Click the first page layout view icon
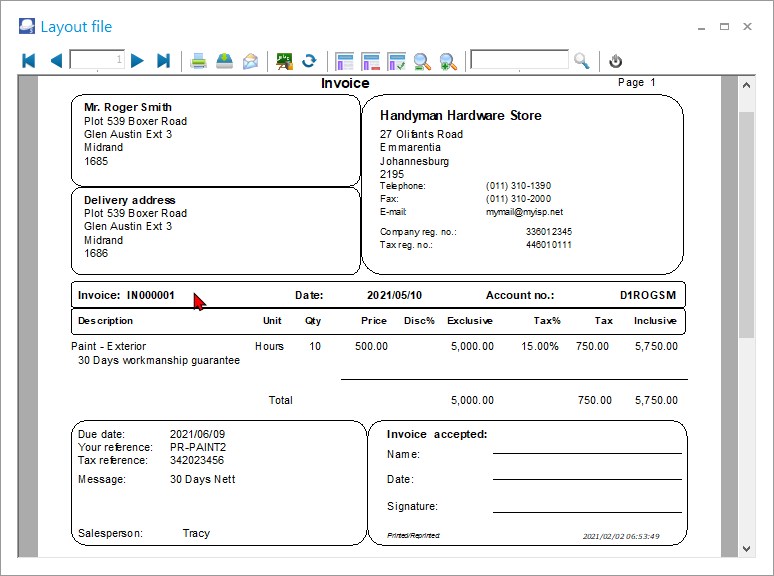This screenshot has height=576, width=774. coord(345,61)
